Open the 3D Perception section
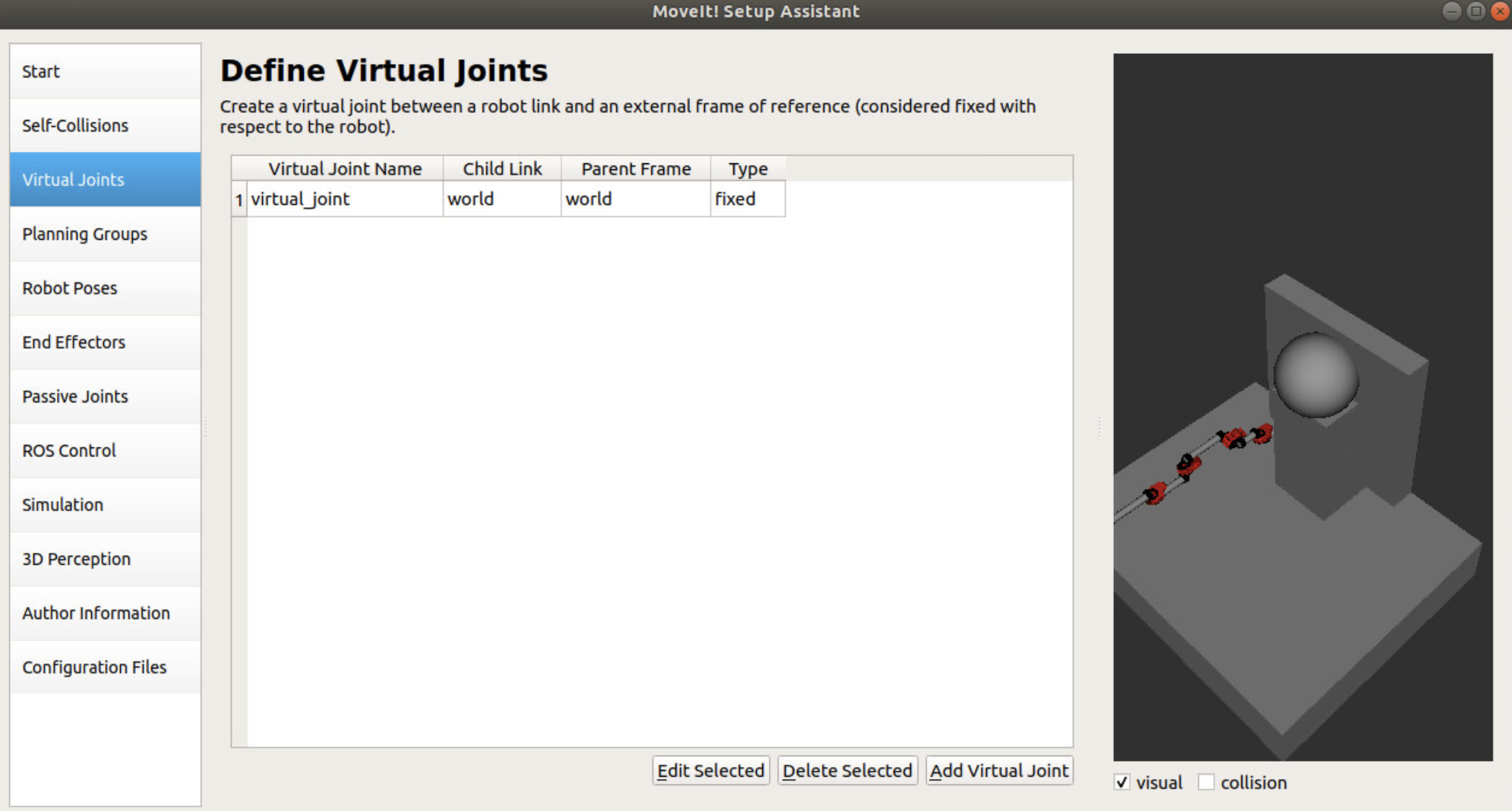The width and height of the screenshot is (1512, 811). [x=104, y=559]
